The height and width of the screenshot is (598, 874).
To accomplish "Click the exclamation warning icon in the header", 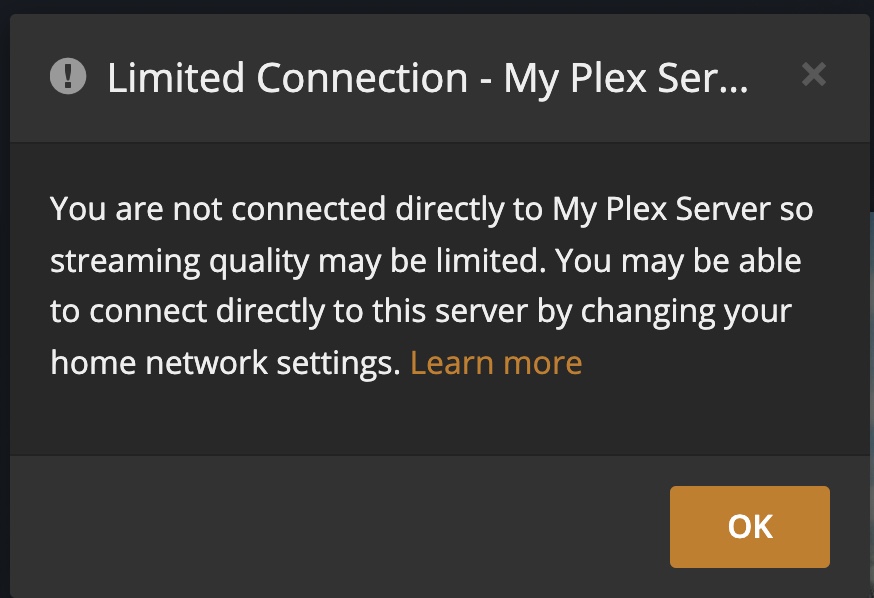I will (68, 76).
